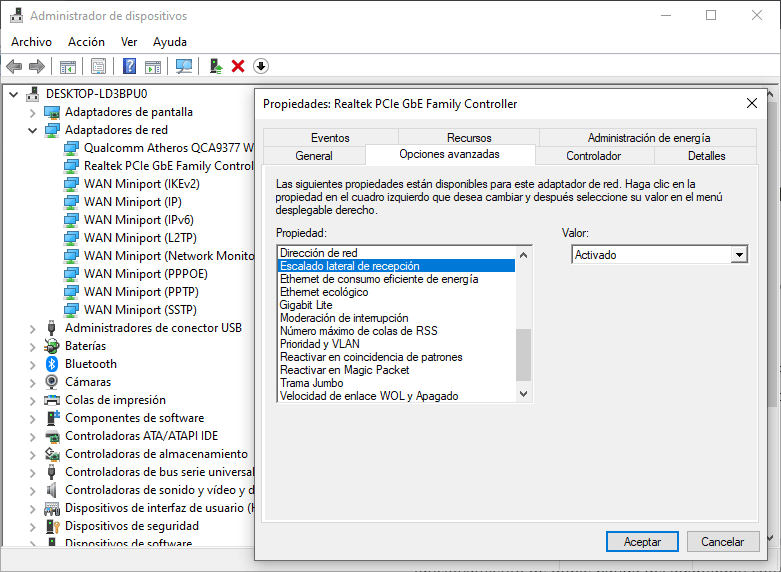The height and width of the screenshot is (572, 781).
Task: Click the Cancelar button
Action: click(722, 541)
